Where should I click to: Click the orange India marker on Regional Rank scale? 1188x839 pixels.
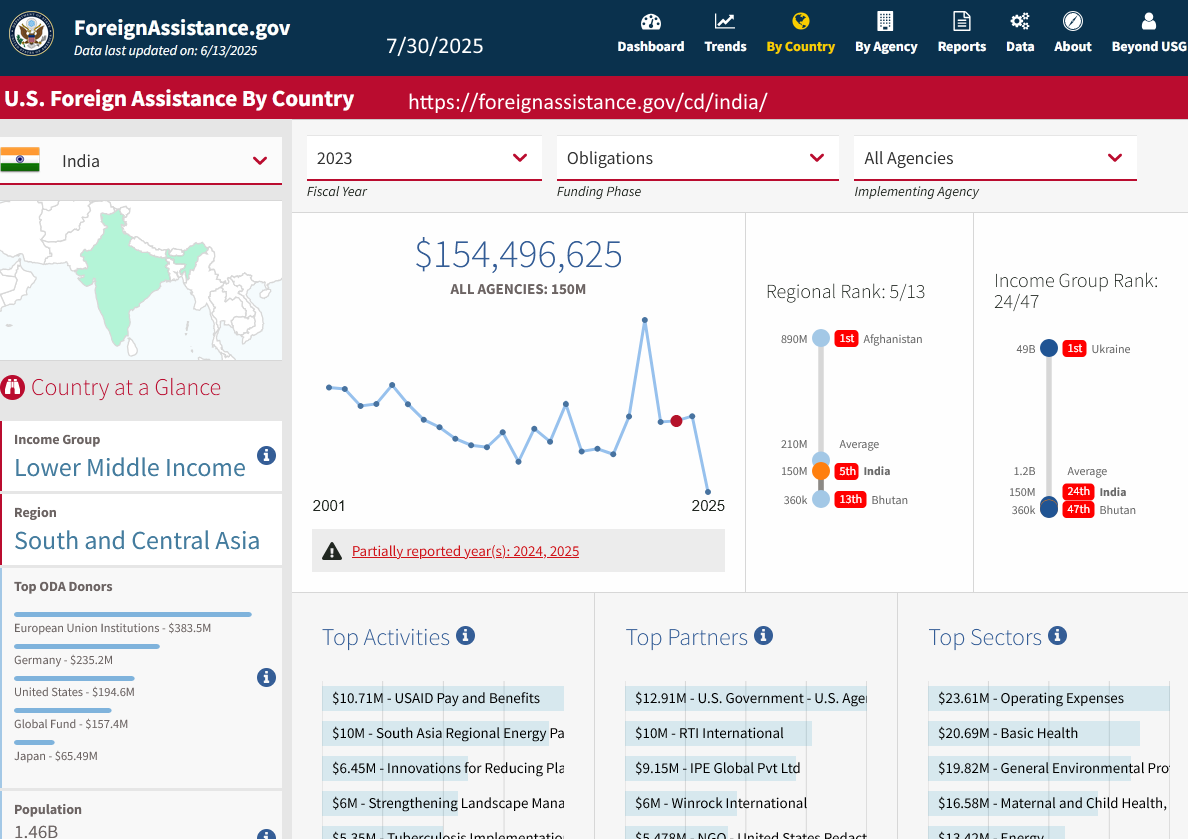tap(821, 471)
